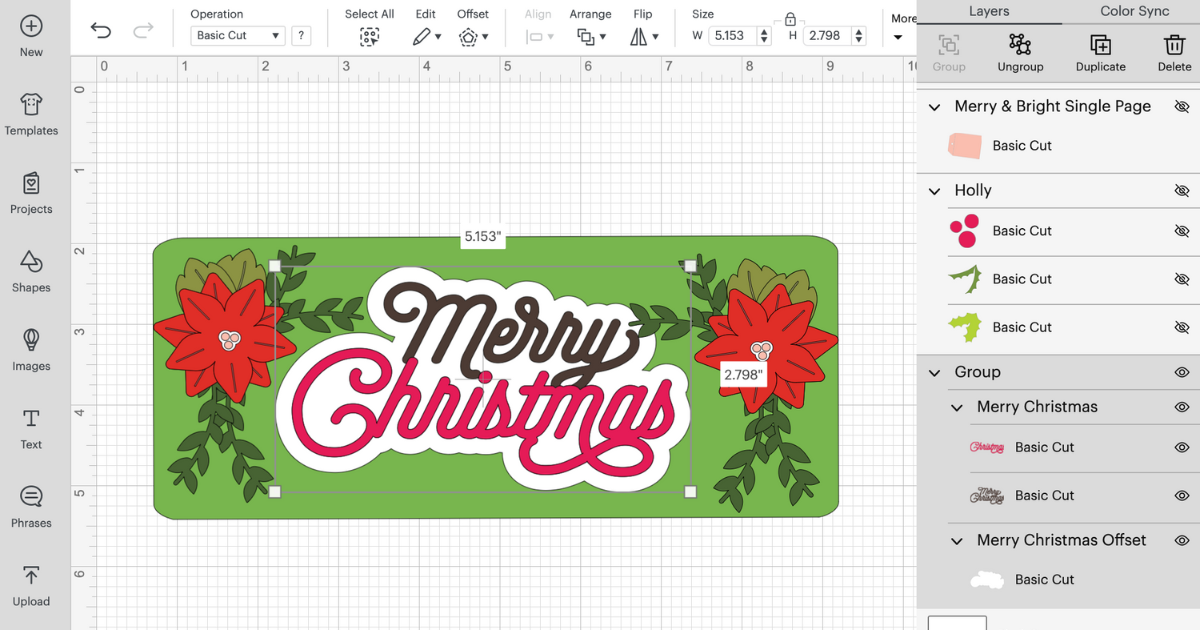Hide the Merry Christmas Offset group
This screenshot has width=1200, height=630.
1182,540
